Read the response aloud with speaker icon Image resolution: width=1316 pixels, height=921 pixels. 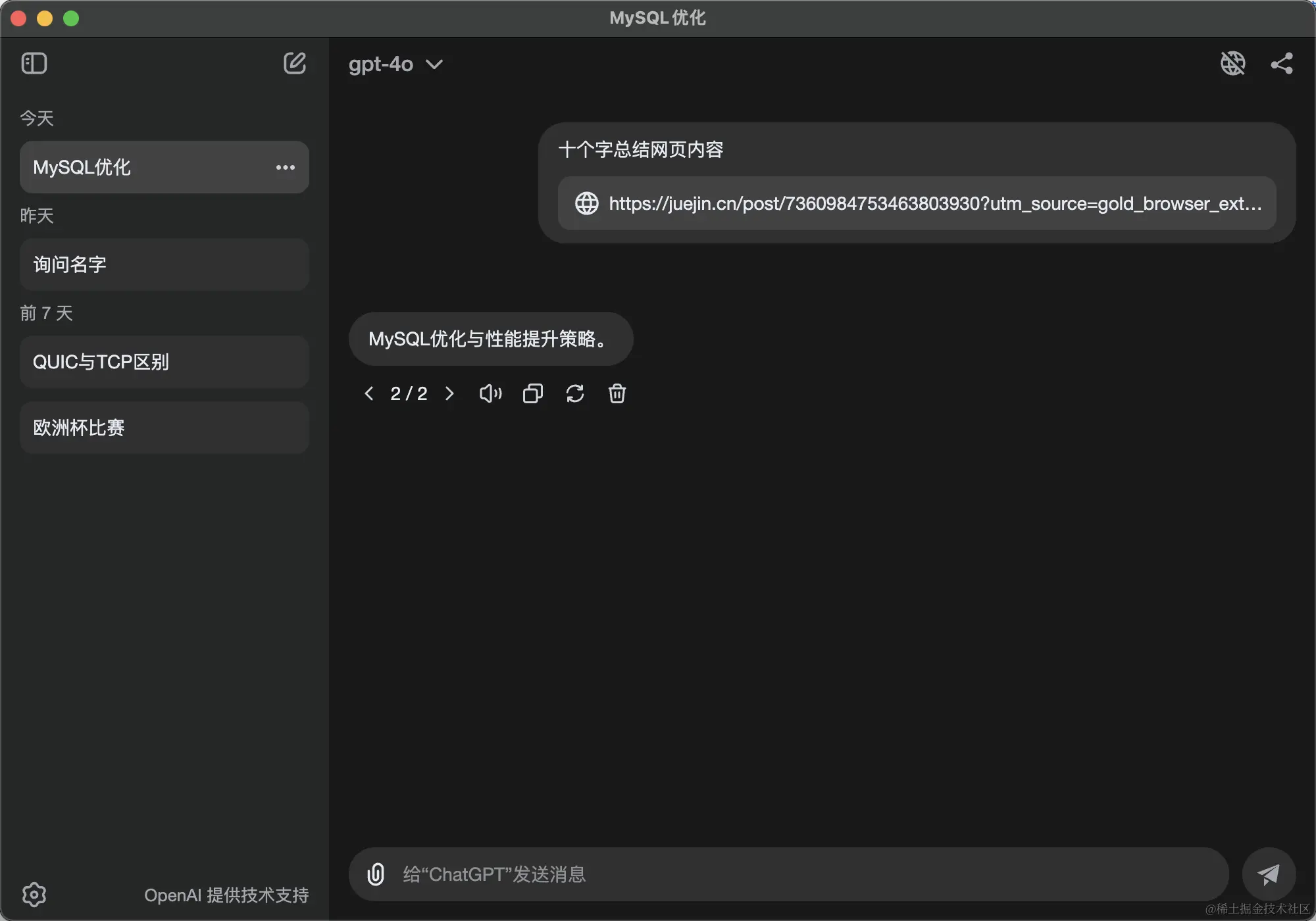tap(491, 393)
